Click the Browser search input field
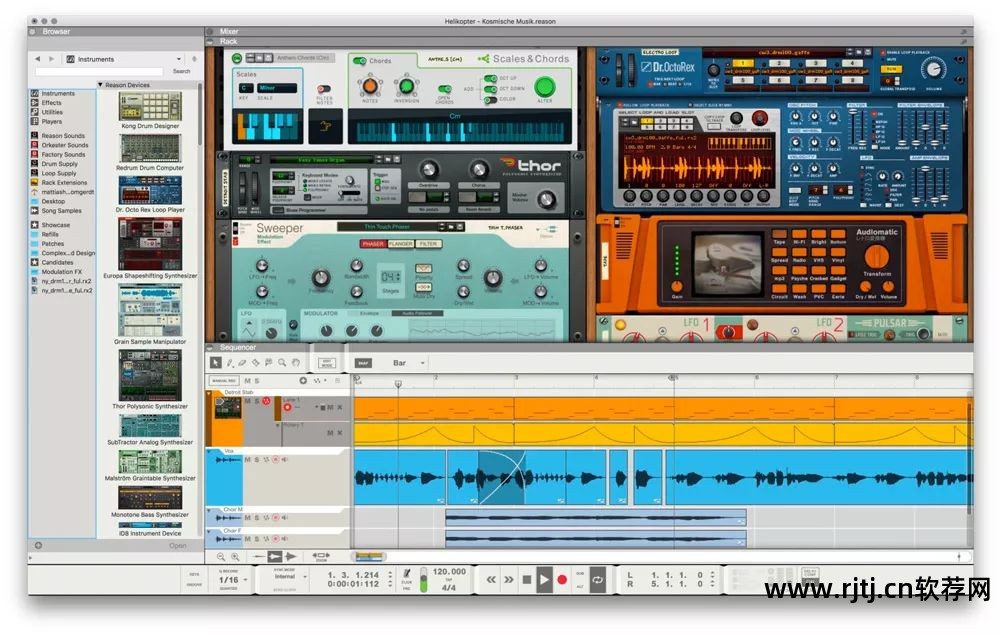Image resolution: width=1000 pixels, height=635 pixels. point(99,71)
